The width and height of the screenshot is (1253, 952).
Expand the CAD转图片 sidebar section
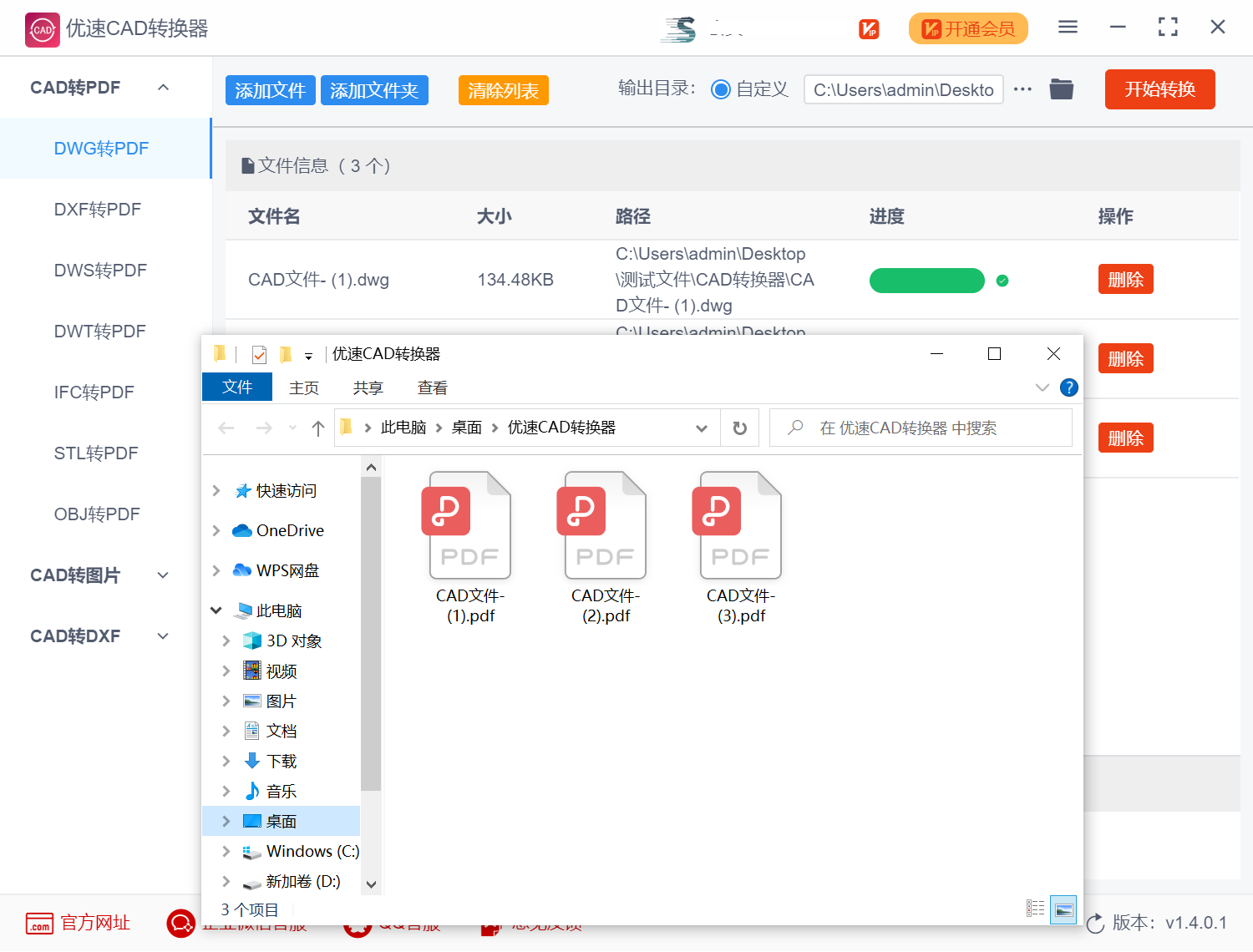coord(164,575)
